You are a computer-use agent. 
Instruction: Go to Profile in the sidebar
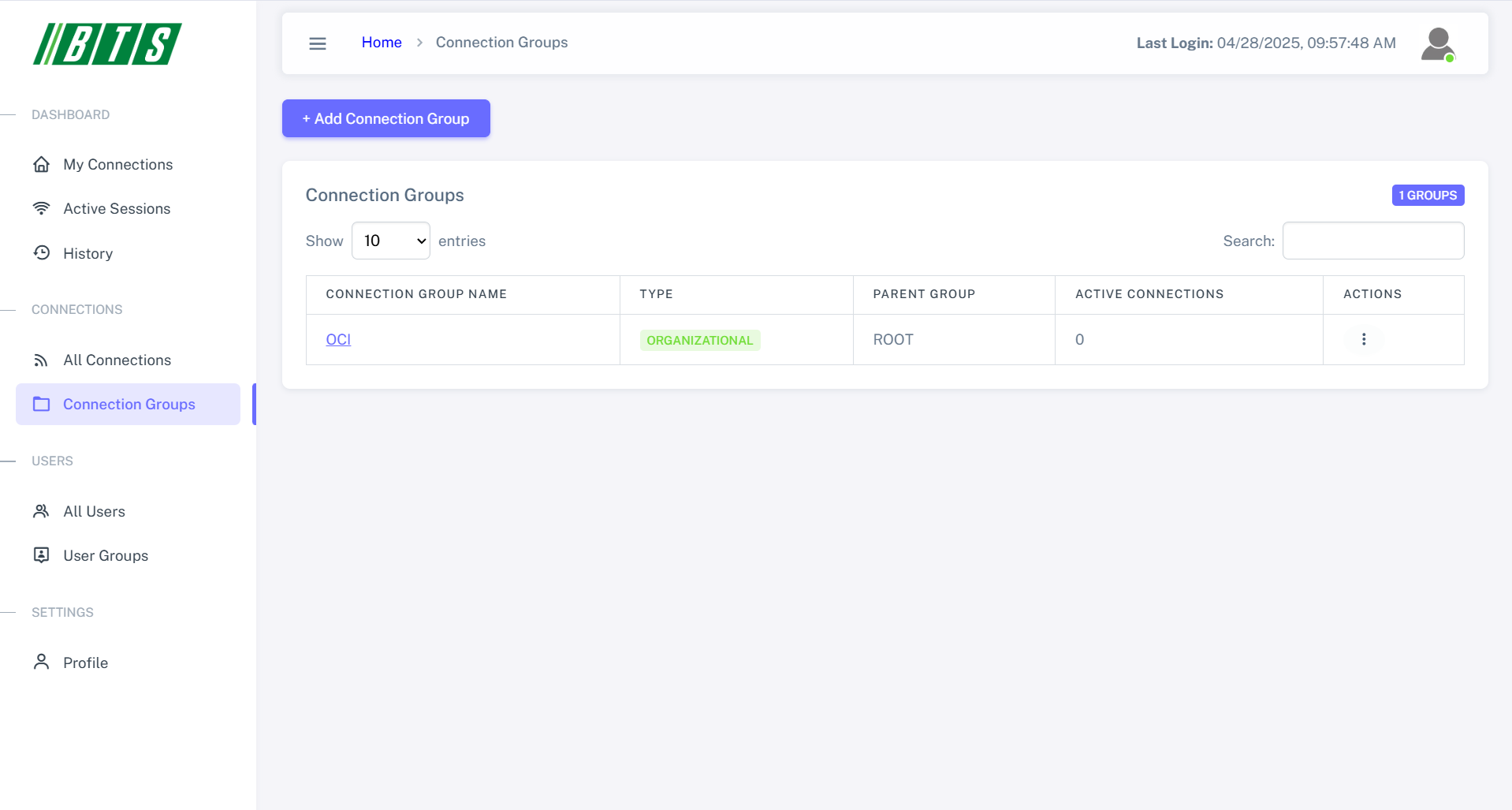85,663
